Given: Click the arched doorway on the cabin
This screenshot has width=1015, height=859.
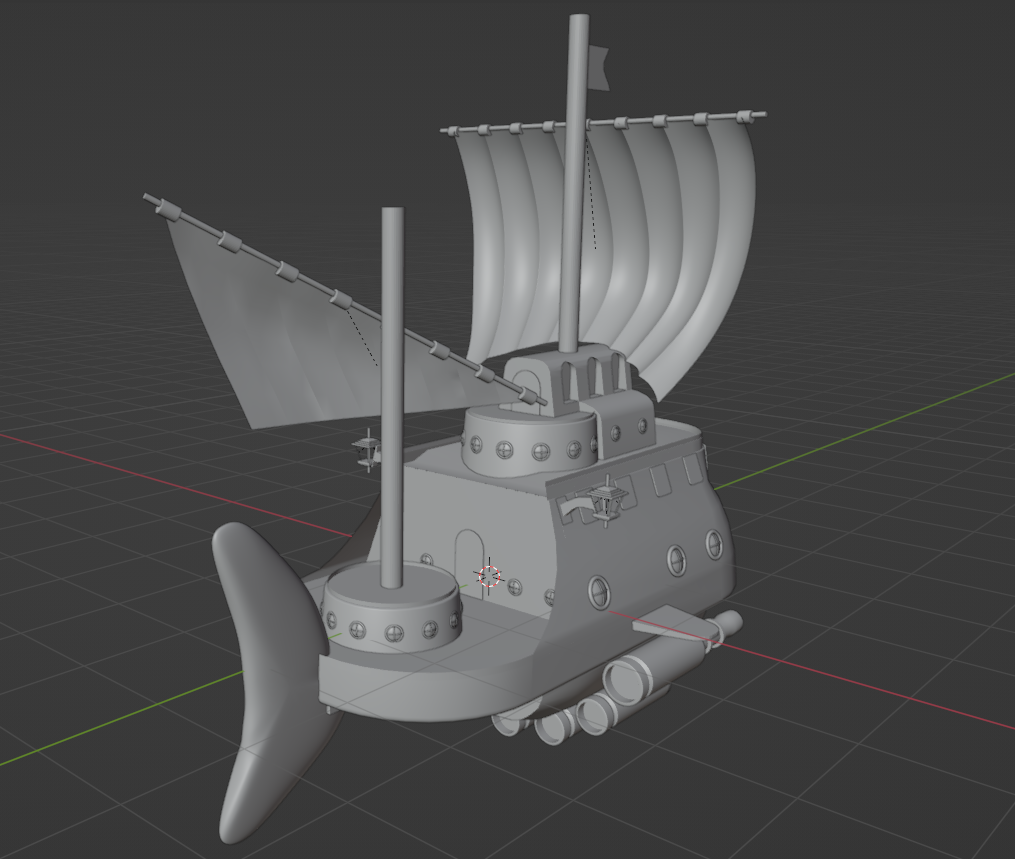Looking at the screenshot, I should pyautogui.click(x=467, y=560).
